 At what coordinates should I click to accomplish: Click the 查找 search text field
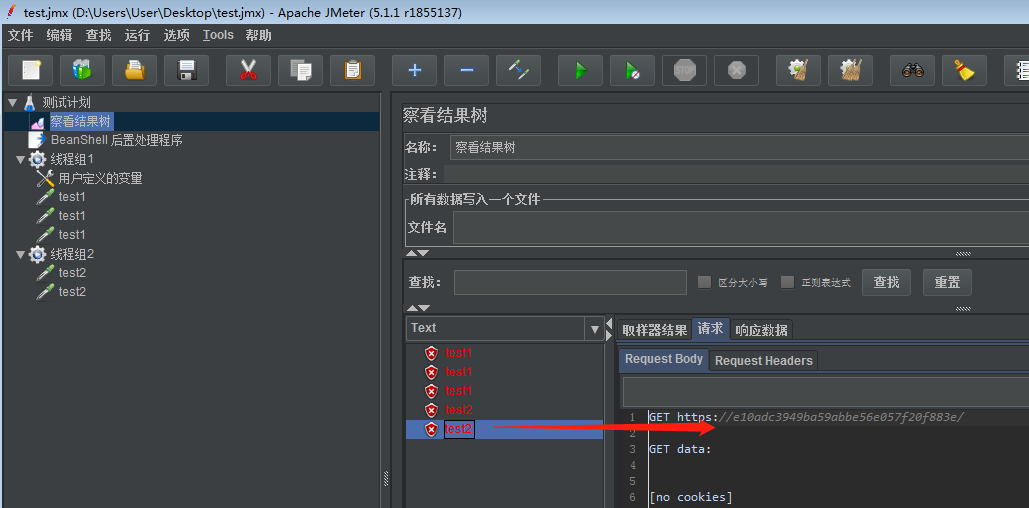(570, 282)
